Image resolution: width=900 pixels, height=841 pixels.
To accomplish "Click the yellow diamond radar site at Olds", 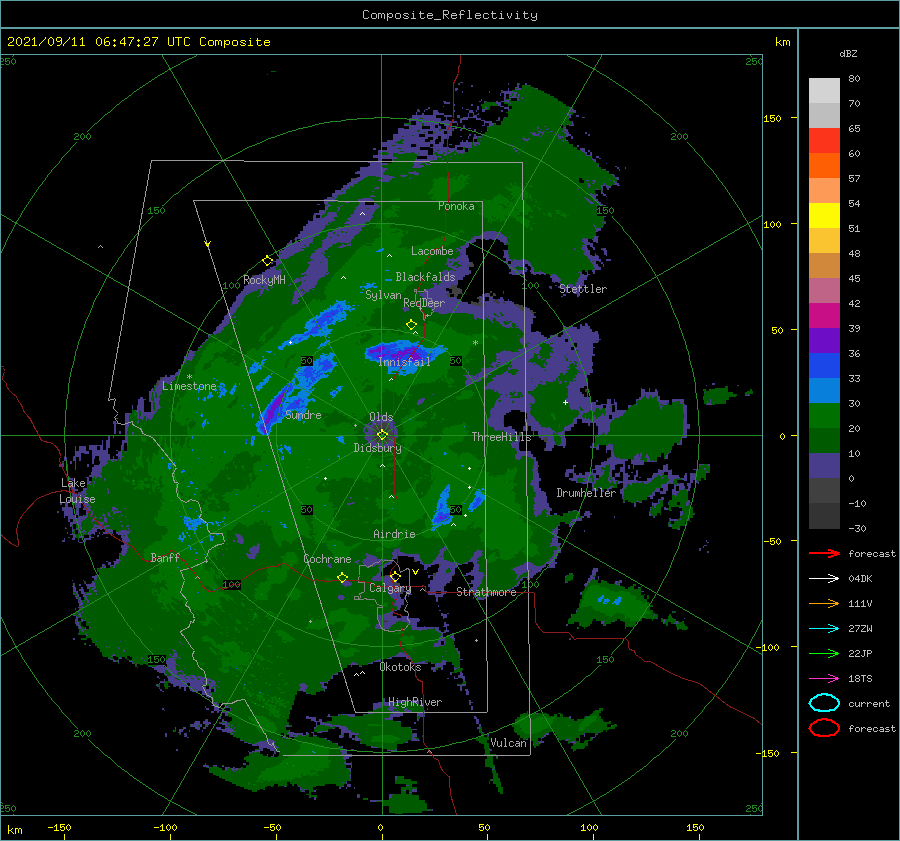I will 382,435.
